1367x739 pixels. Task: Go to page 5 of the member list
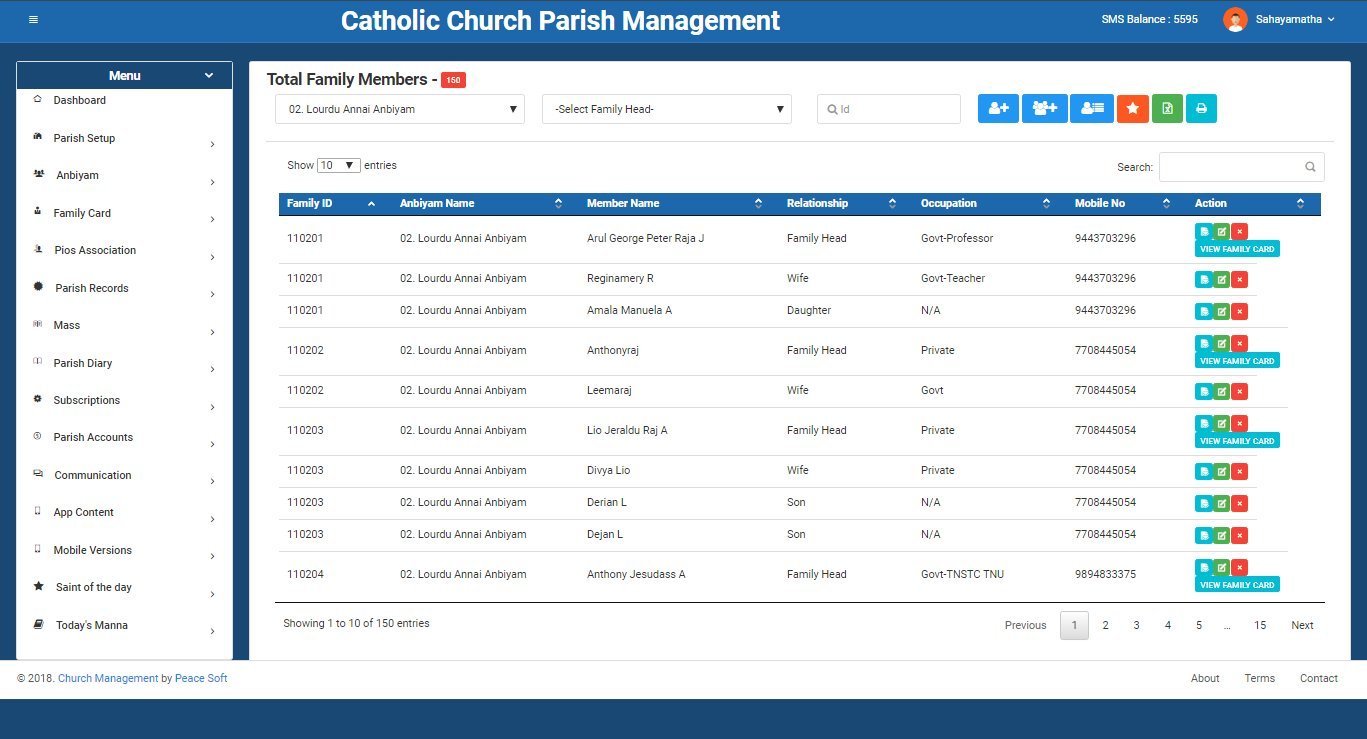(x=1198, y=625)
